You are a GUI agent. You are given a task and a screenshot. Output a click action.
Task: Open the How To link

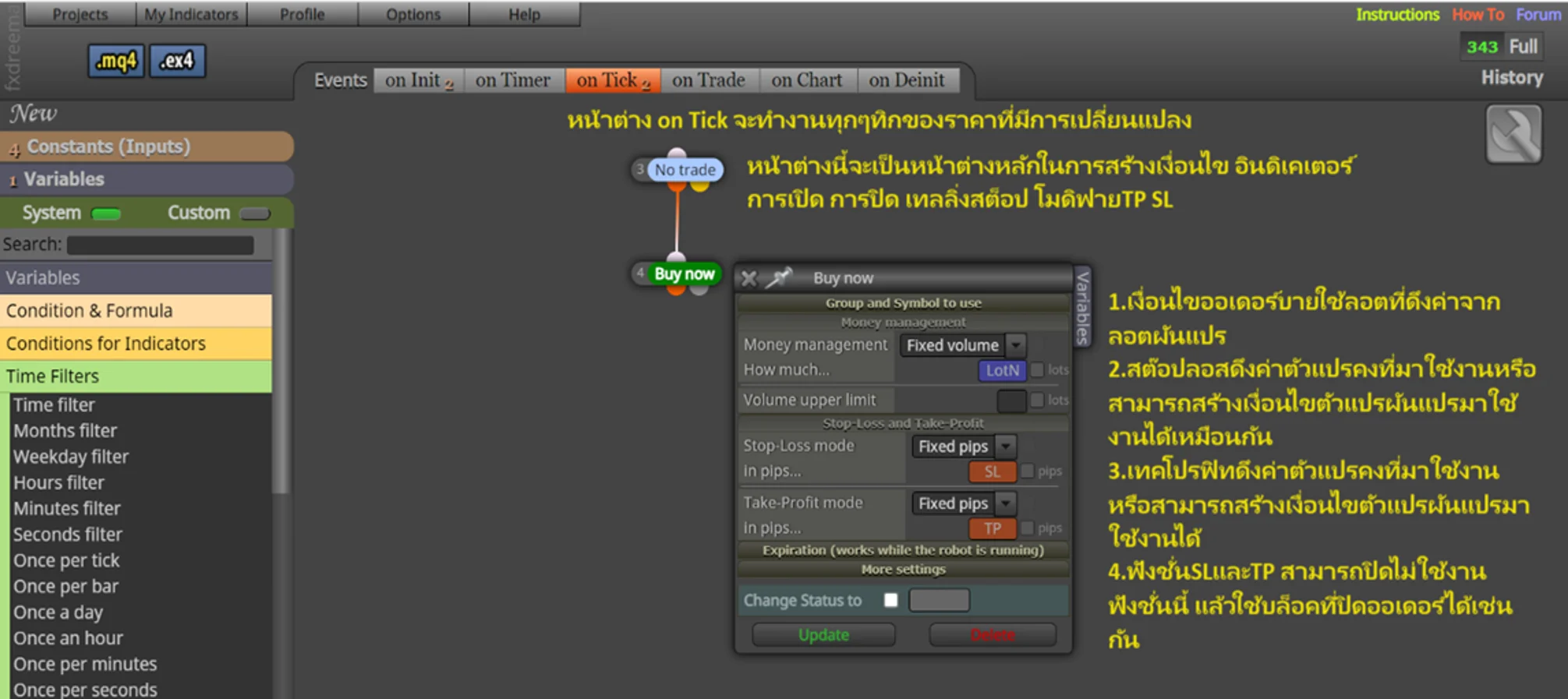pos(1478,15)
